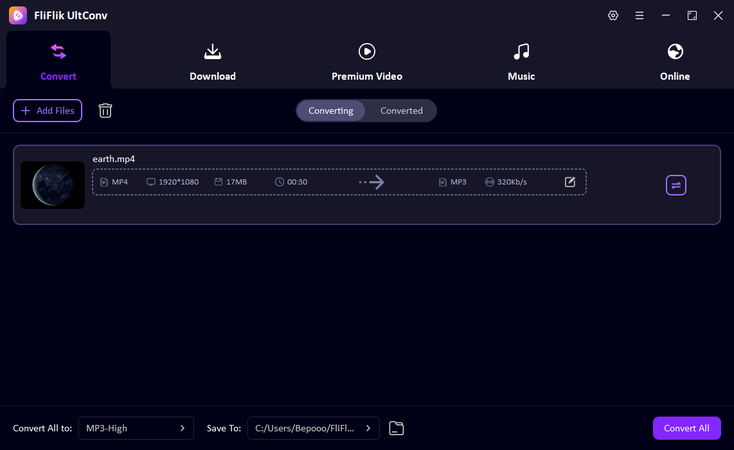The image size is (734, 450).
Task: Click the 00:30 duration value
Action: (x=297, y=182)
